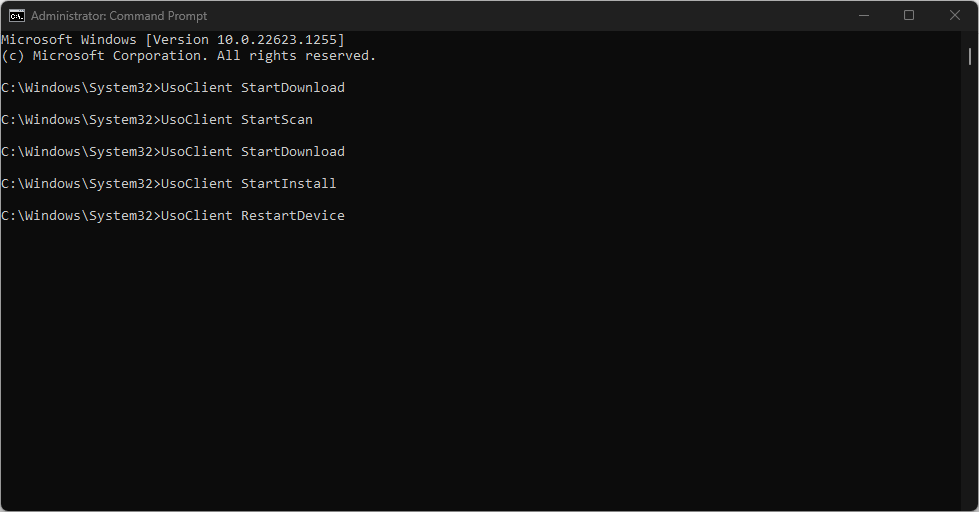This screenshot has width=979, height=512.
Task: Click "UsoClient" on the StartScan line
Action: point(196,120)
